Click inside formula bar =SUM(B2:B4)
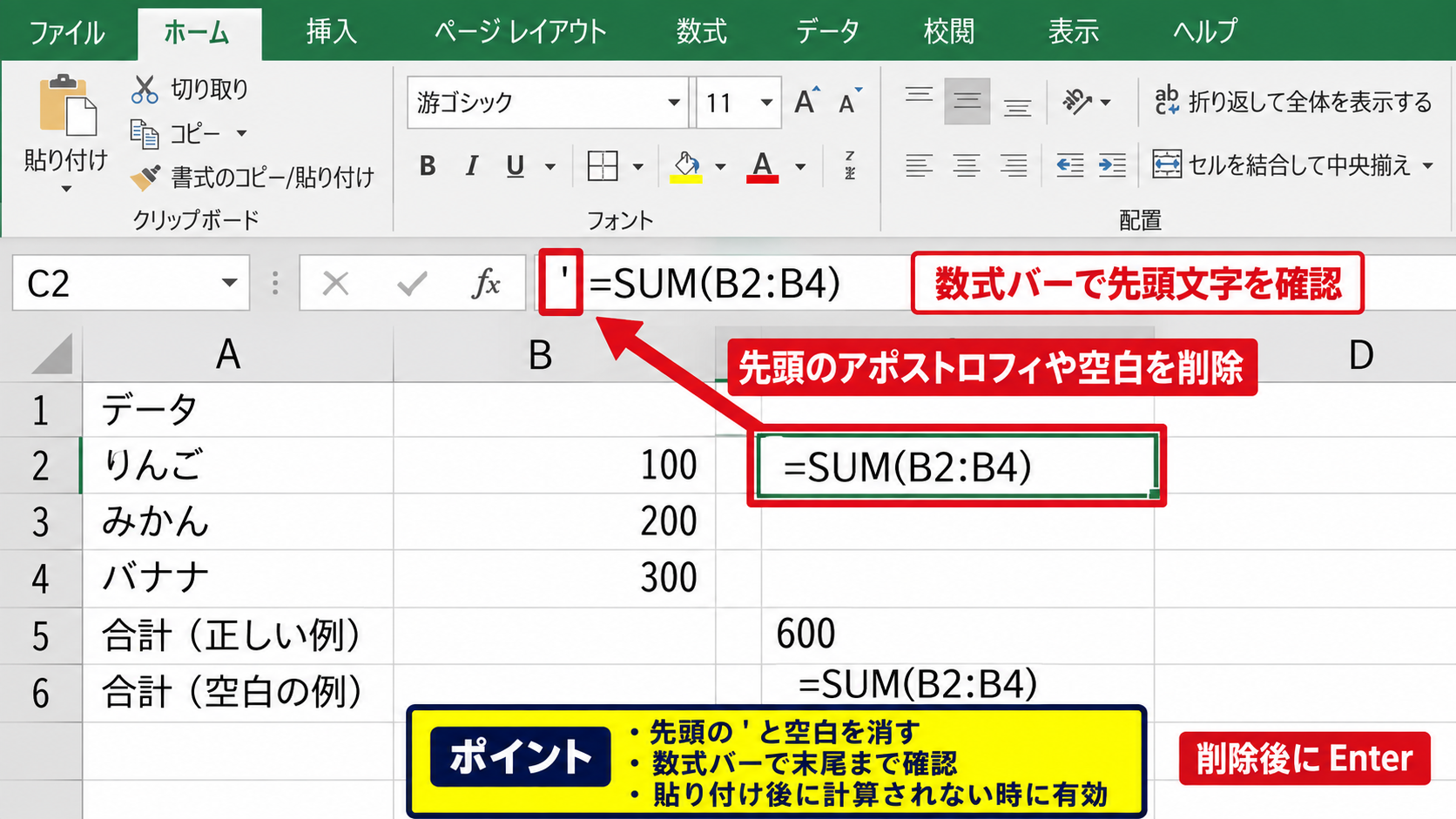The image size is (1456, 819). pos(715,283)
